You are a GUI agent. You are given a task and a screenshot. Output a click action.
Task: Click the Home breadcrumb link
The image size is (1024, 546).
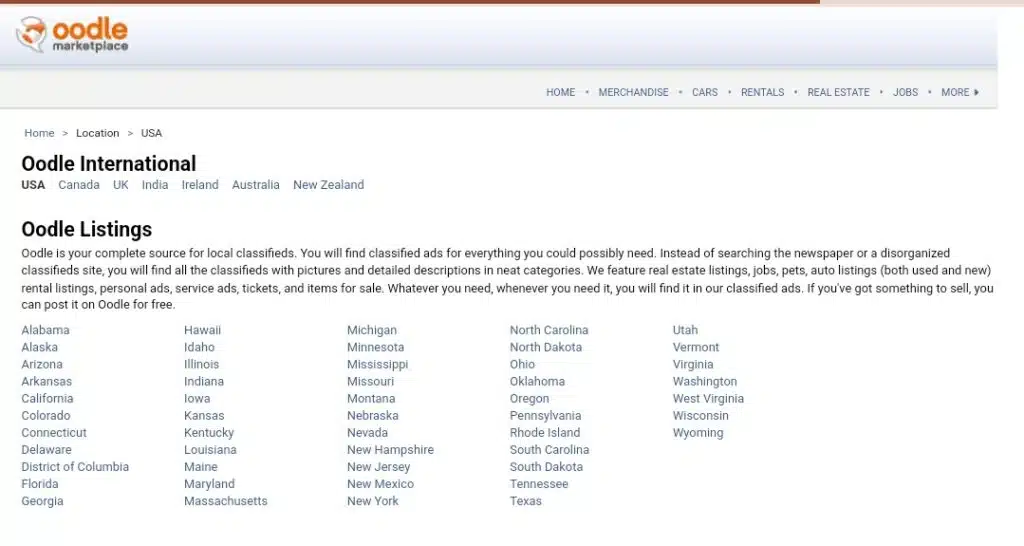(39, 133)
